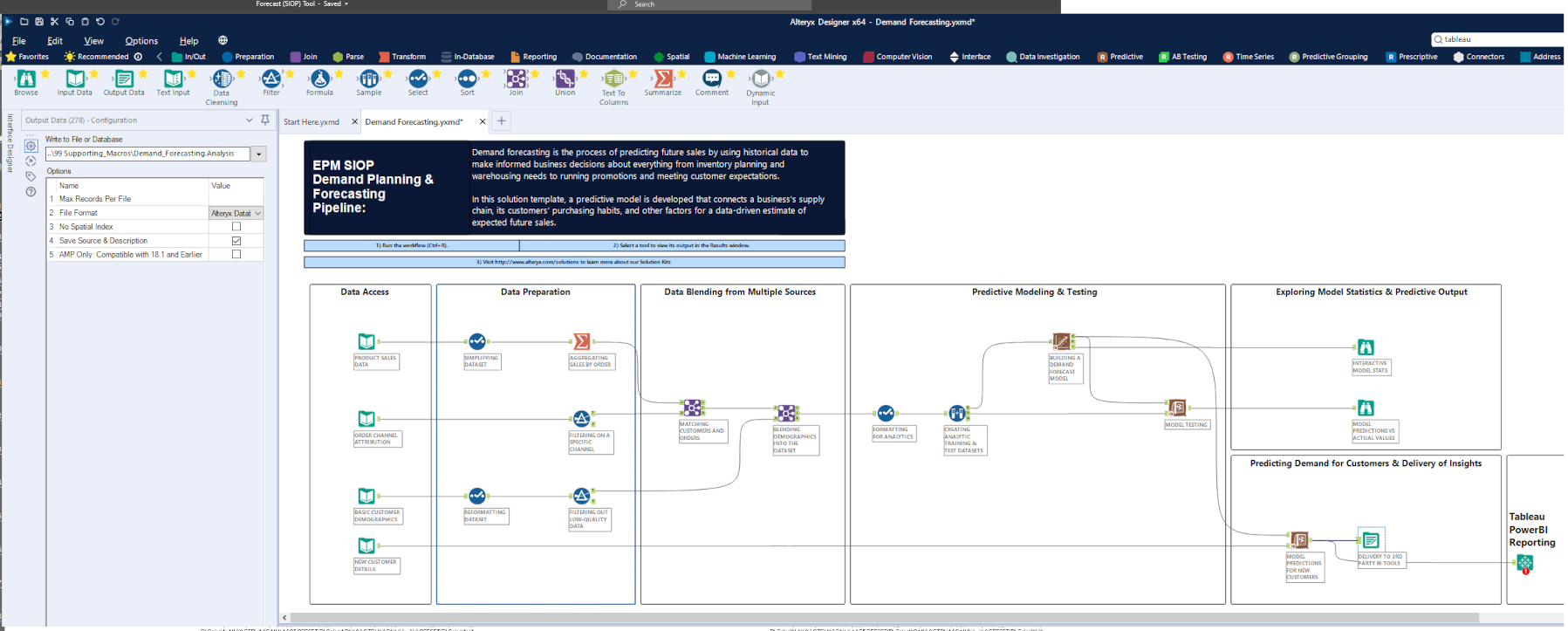
Task: Enable AMP Only compatibility checkbox
Action: tap(236, 255)
